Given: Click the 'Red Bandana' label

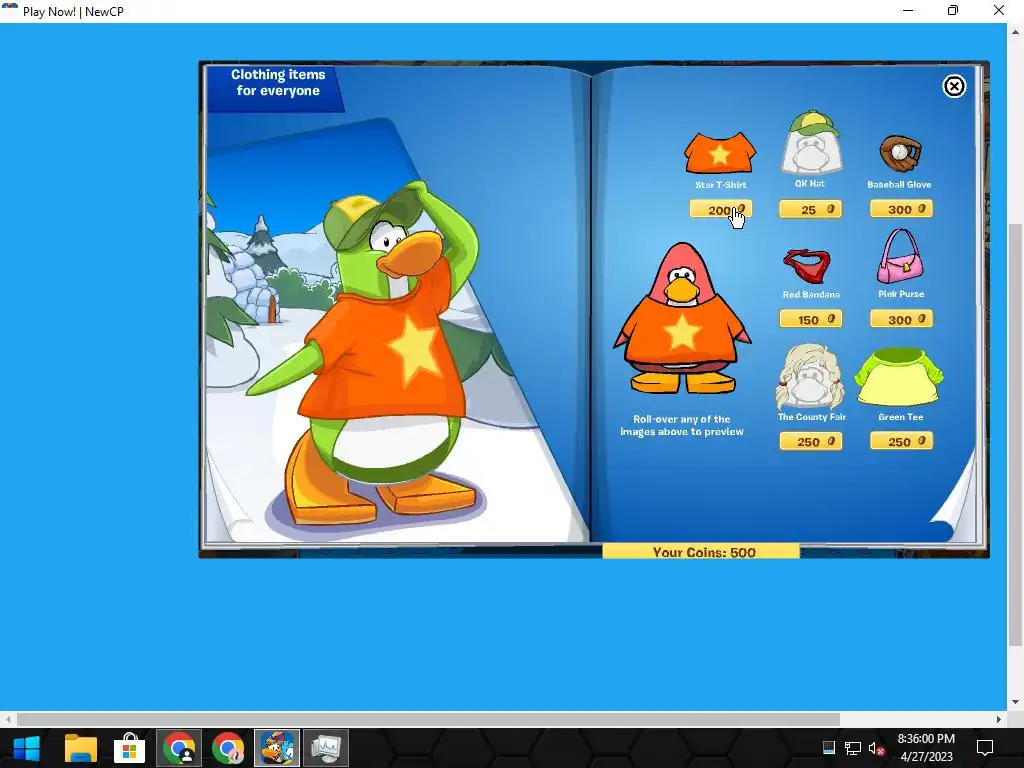Looking at the screenshot, I should tap(811, 295).
